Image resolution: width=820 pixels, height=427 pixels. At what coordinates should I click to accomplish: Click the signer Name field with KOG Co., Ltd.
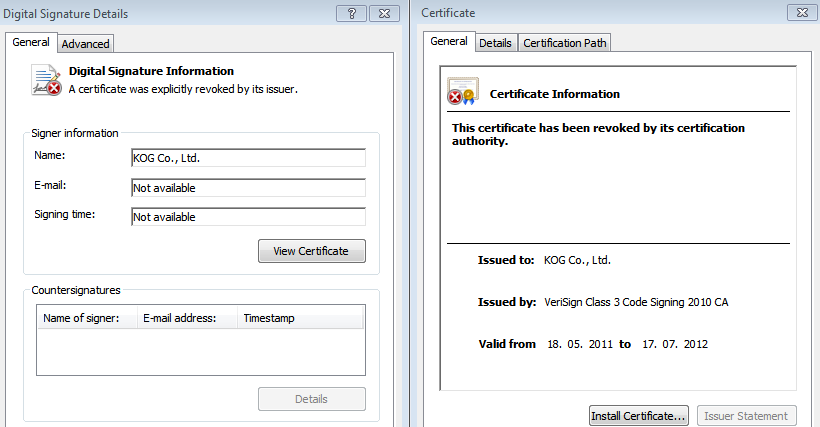pyautogui.click(x=248, y=158)
